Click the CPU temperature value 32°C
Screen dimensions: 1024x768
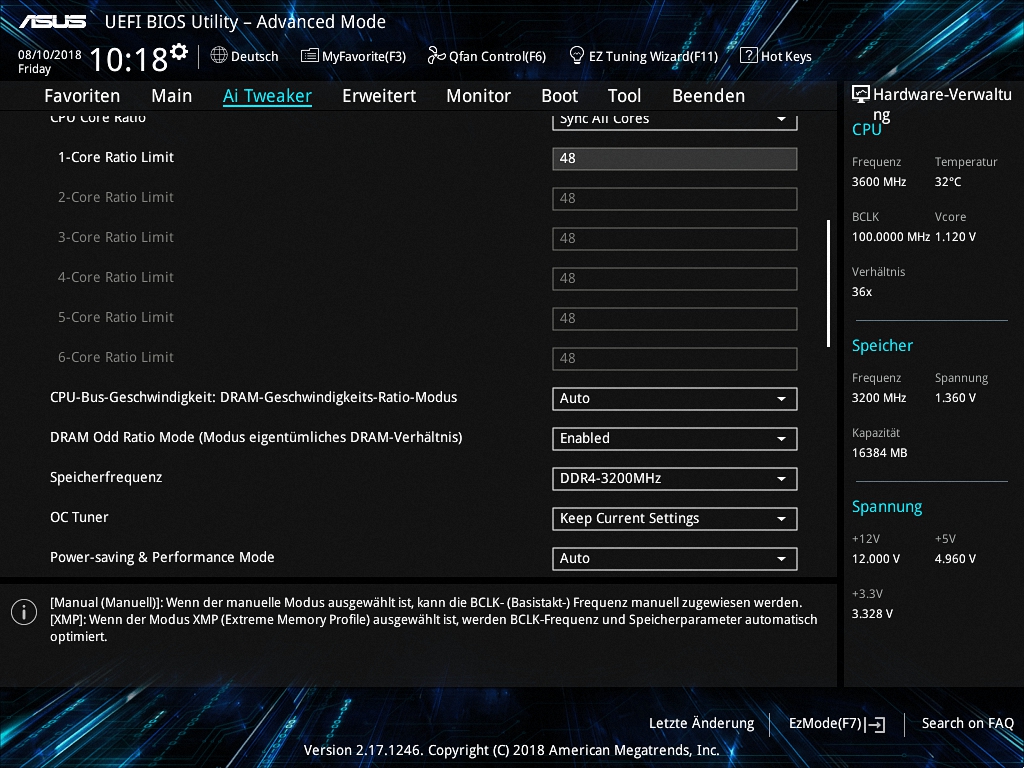[948, 182]
